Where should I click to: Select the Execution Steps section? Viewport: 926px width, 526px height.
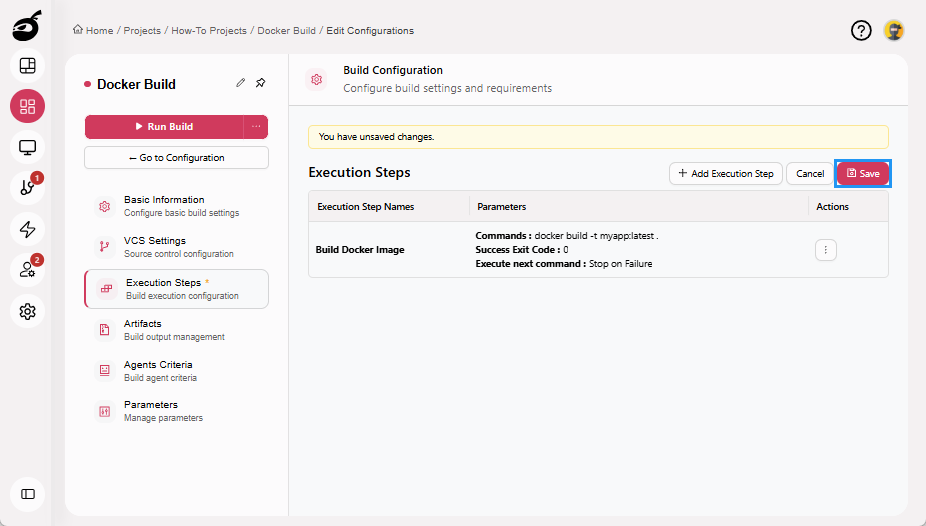177,289
